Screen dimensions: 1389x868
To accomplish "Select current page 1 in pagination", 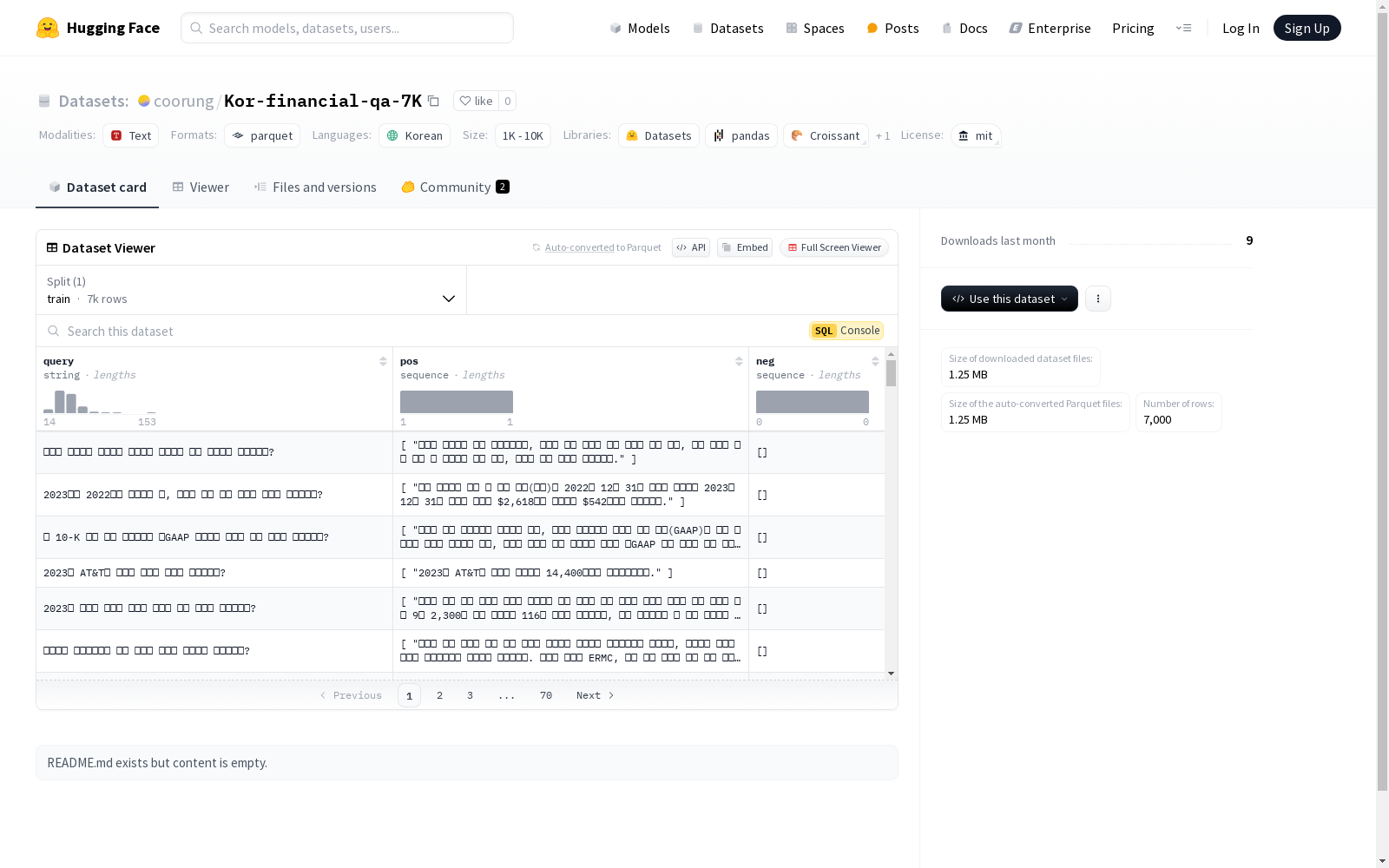I will (409, 695).
